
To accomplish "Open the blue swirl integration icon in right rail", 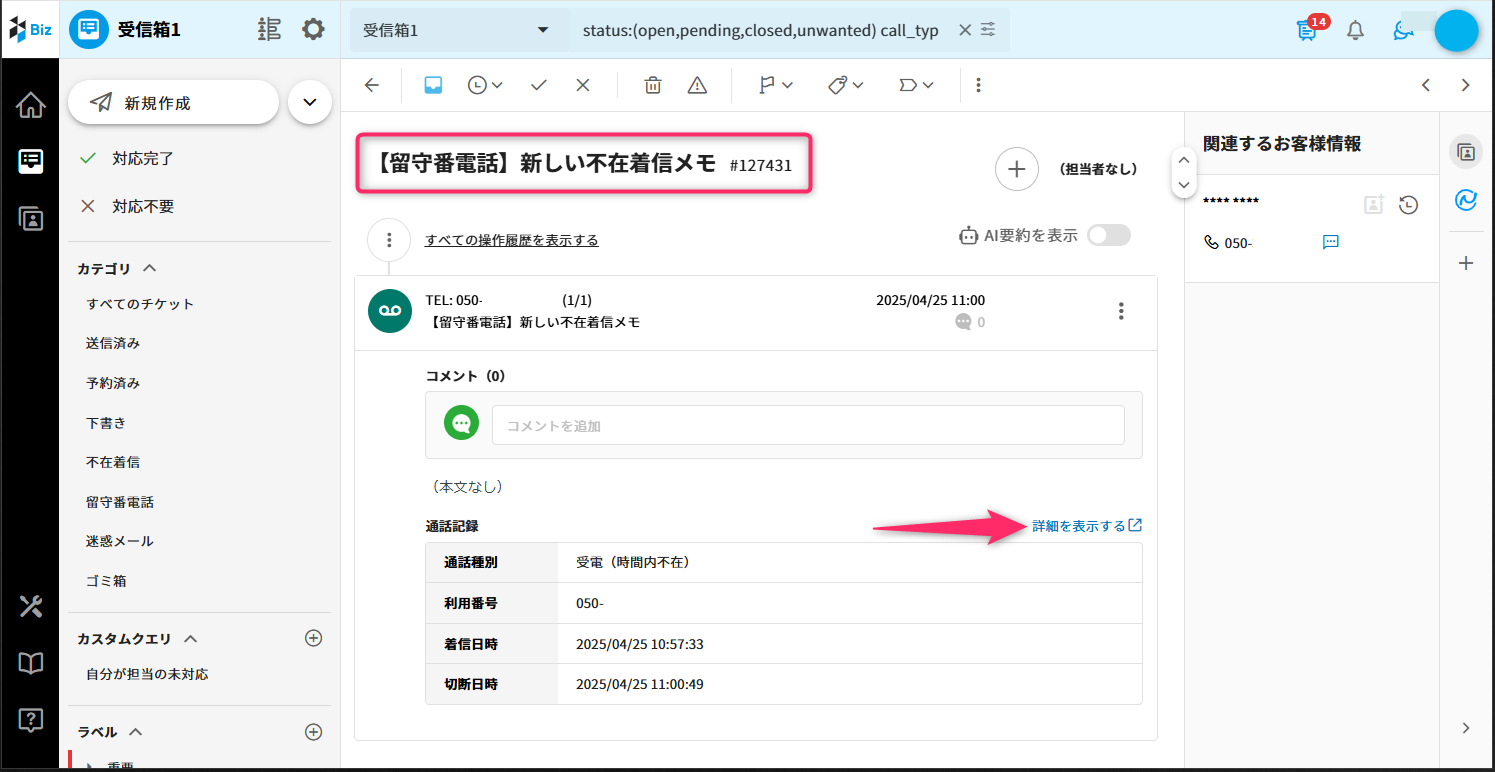I will pos(1467,201).
